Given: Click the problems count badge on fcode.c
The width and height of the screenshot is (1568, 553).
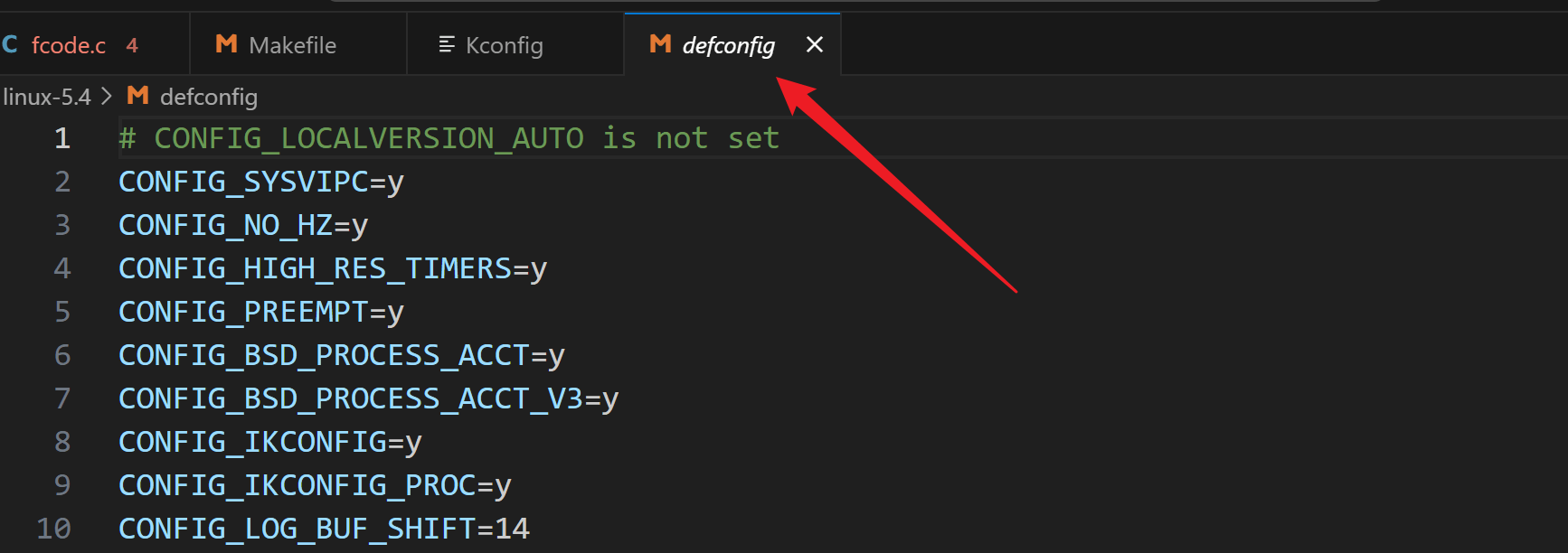Looking at the screenshot, I should [132, 45].
